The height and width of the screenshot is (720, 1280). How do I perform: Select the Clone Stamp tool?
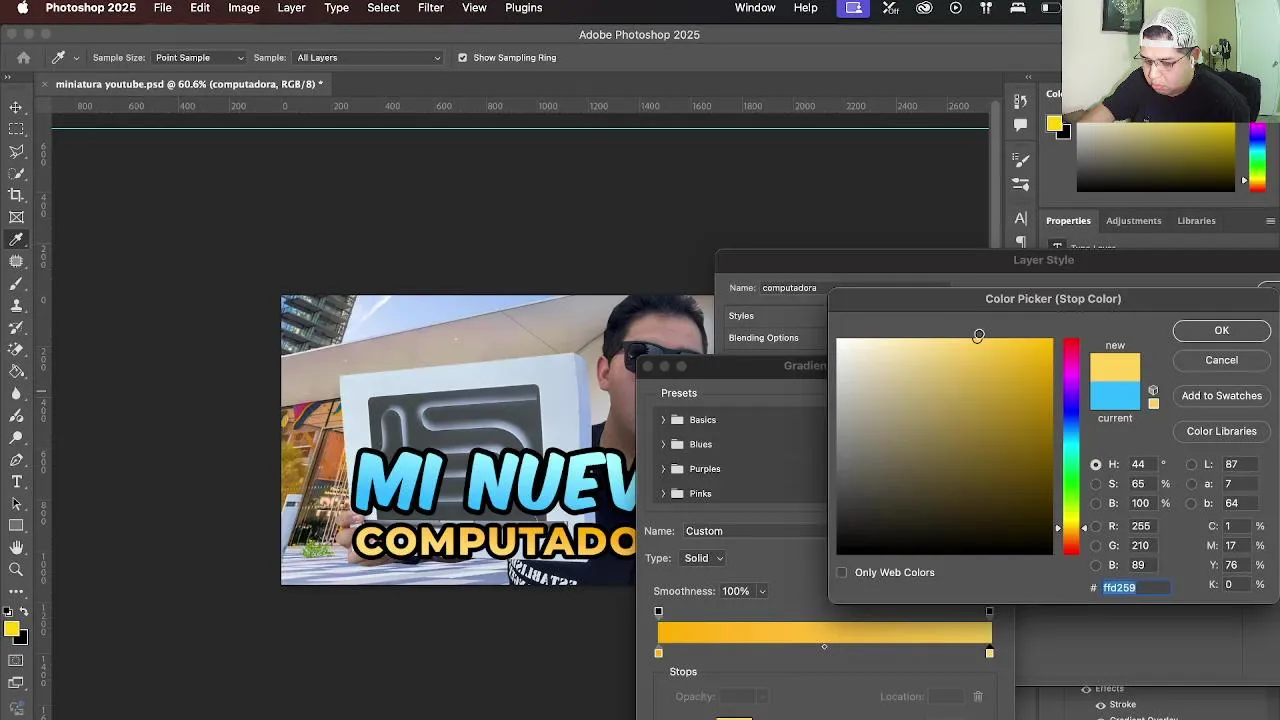[x=16, y=305]
